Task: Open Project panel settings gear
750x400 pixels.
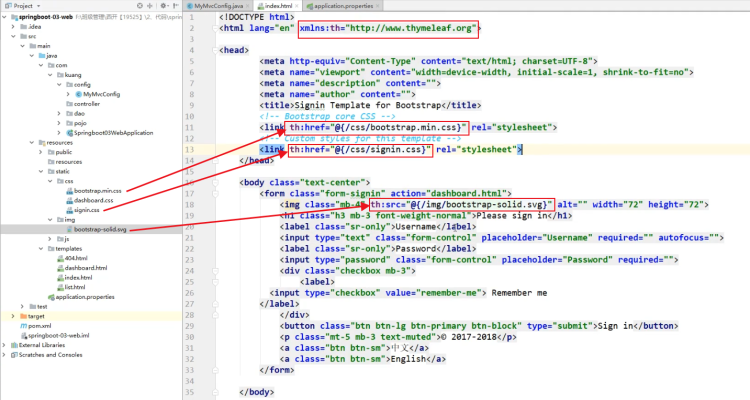Action: click(x=164, y=6)
